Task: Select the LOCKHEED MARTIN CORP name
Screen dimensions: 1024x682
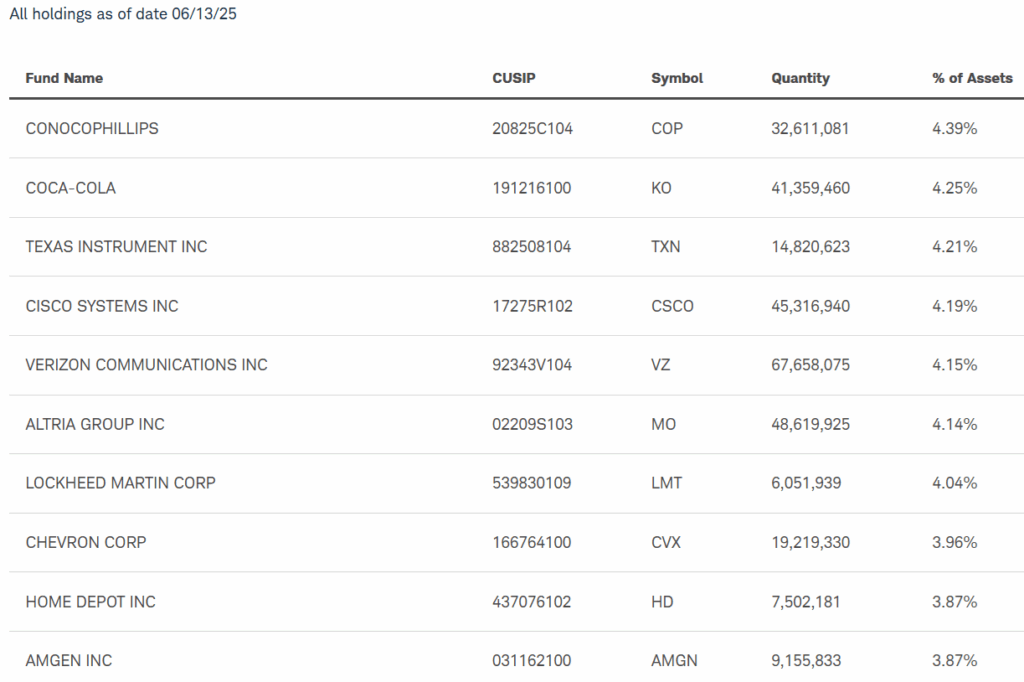Action: pyautogui.click(x=120, y=483)
